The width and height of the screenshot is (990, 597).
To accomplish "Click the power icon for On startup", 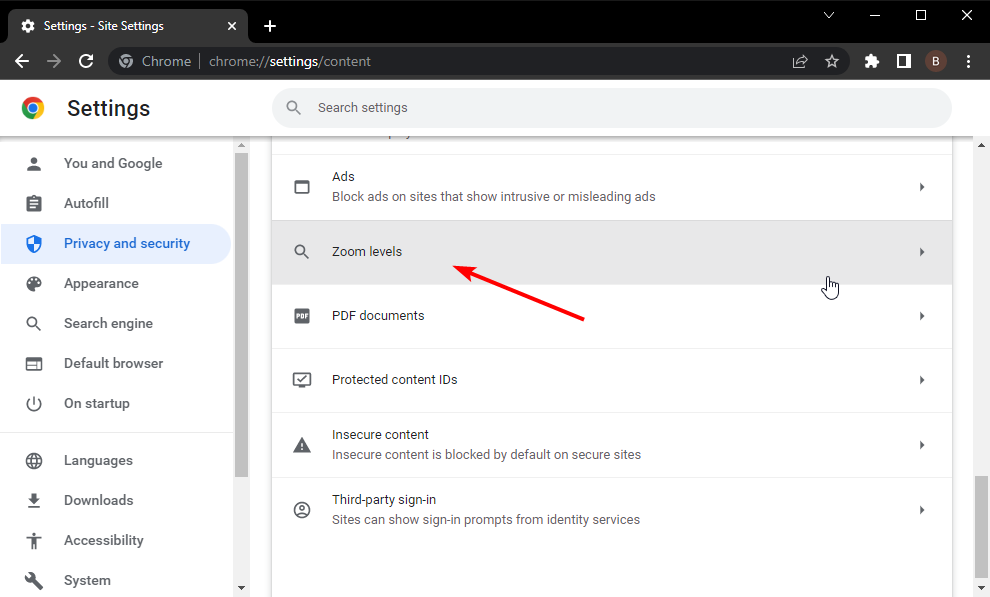I will click(x=34, y=404).
